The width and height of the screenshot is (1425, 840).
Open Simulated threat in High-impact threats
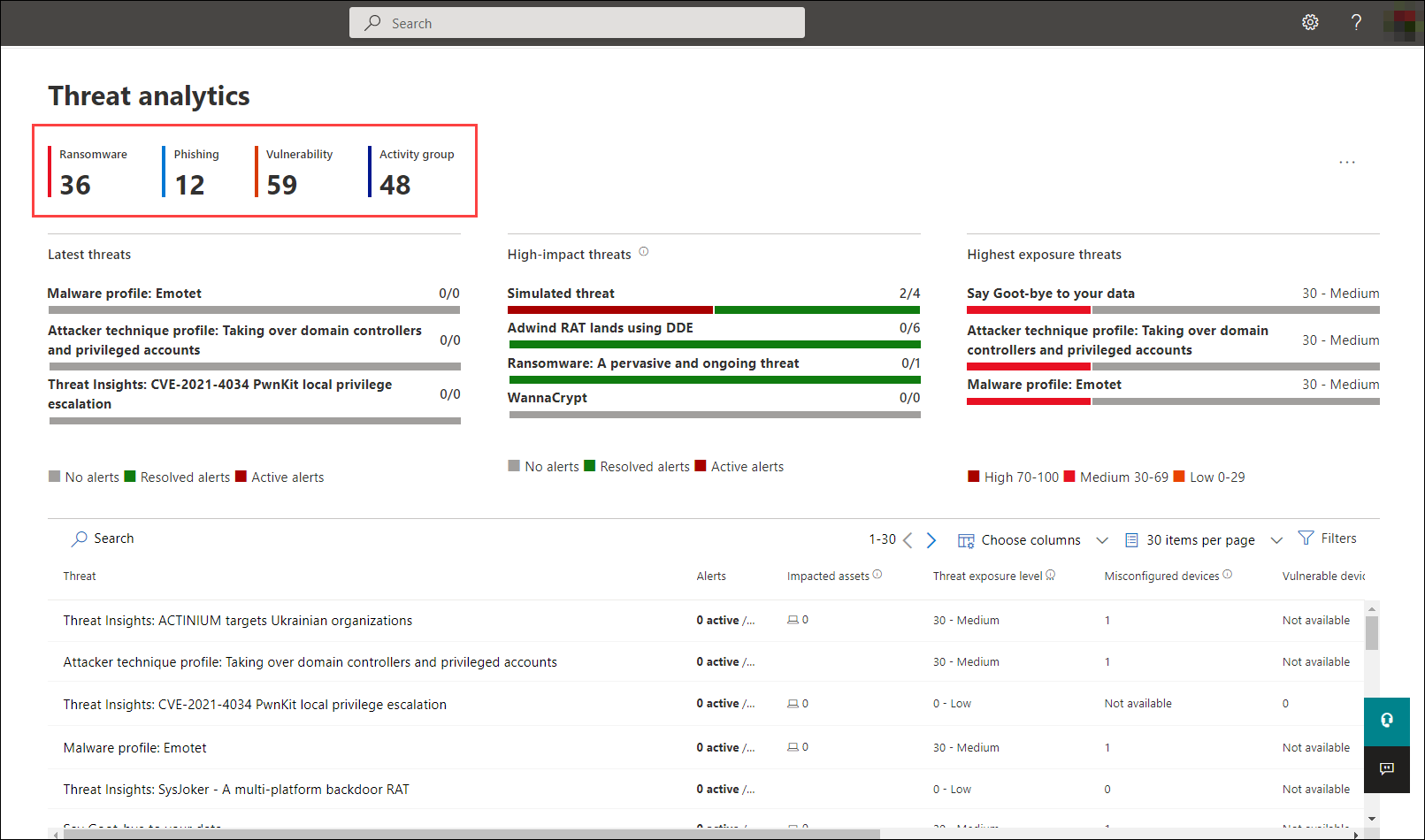tap(561, 294)
